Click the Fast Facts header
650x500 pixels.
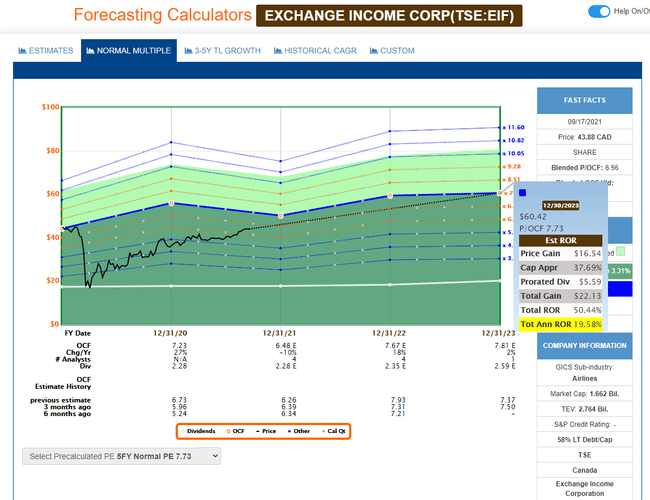[586, 100]
